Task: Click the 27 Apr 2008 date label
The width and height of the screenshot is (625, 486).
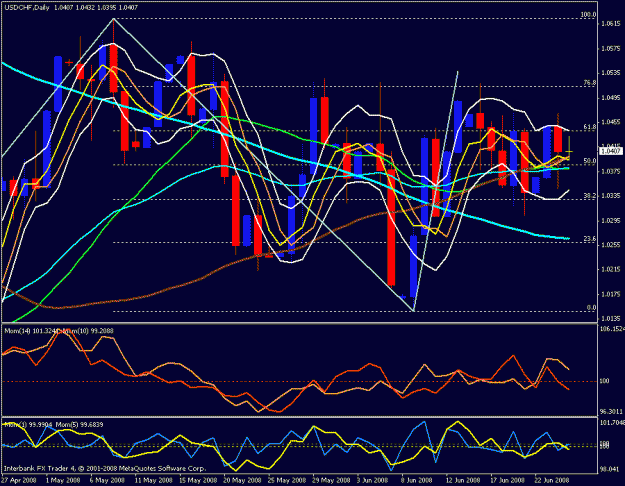Action: (18, 480)
